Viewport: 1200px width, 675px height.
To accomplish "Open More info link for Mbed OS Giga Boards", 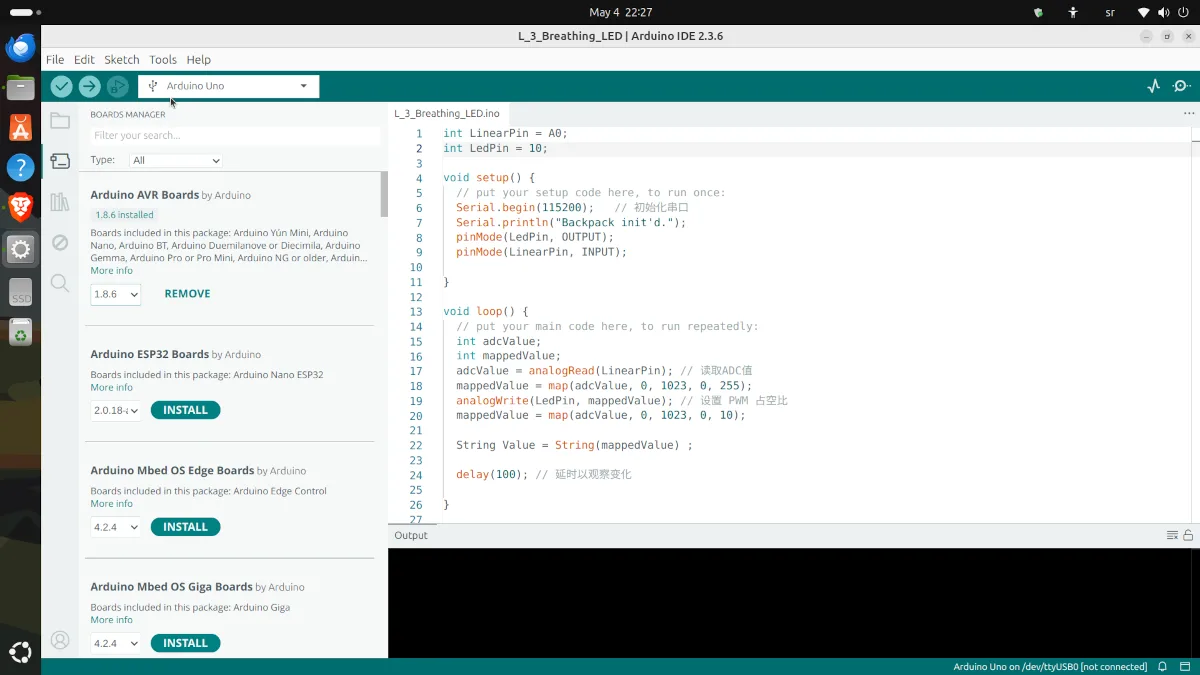I will [x=111, y=620].
